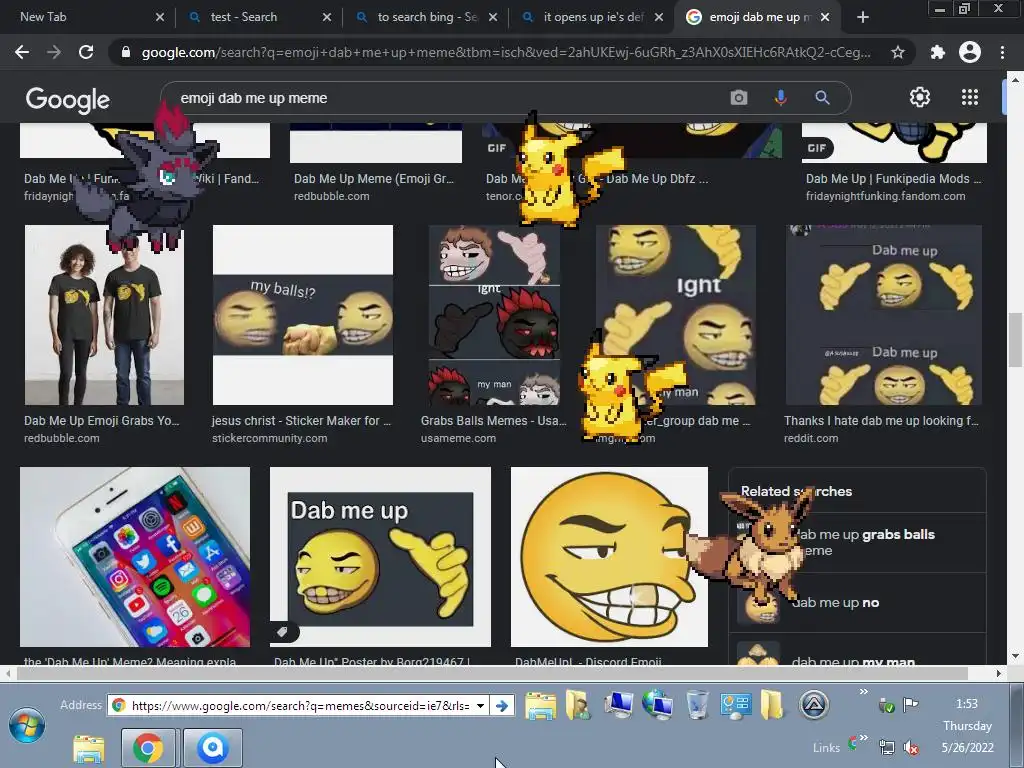Click the vertical scrollbar down arrow
Viewport: 1024px width, 768px height.
1015,656
